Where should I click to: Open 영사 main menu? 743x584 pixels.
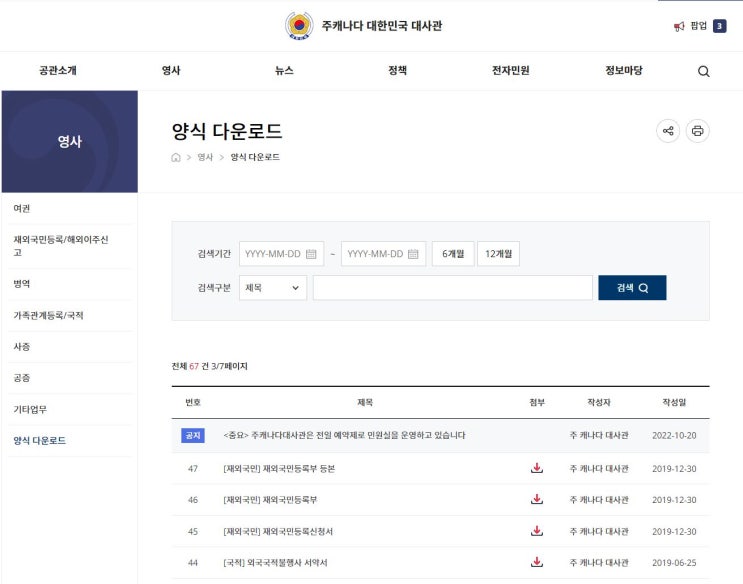pos(171,71)
